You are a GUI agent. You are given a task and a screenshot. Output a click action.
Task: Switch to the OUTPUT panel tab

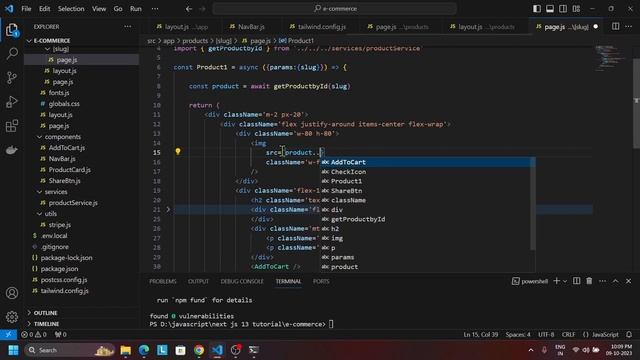(x=198, y=281)
